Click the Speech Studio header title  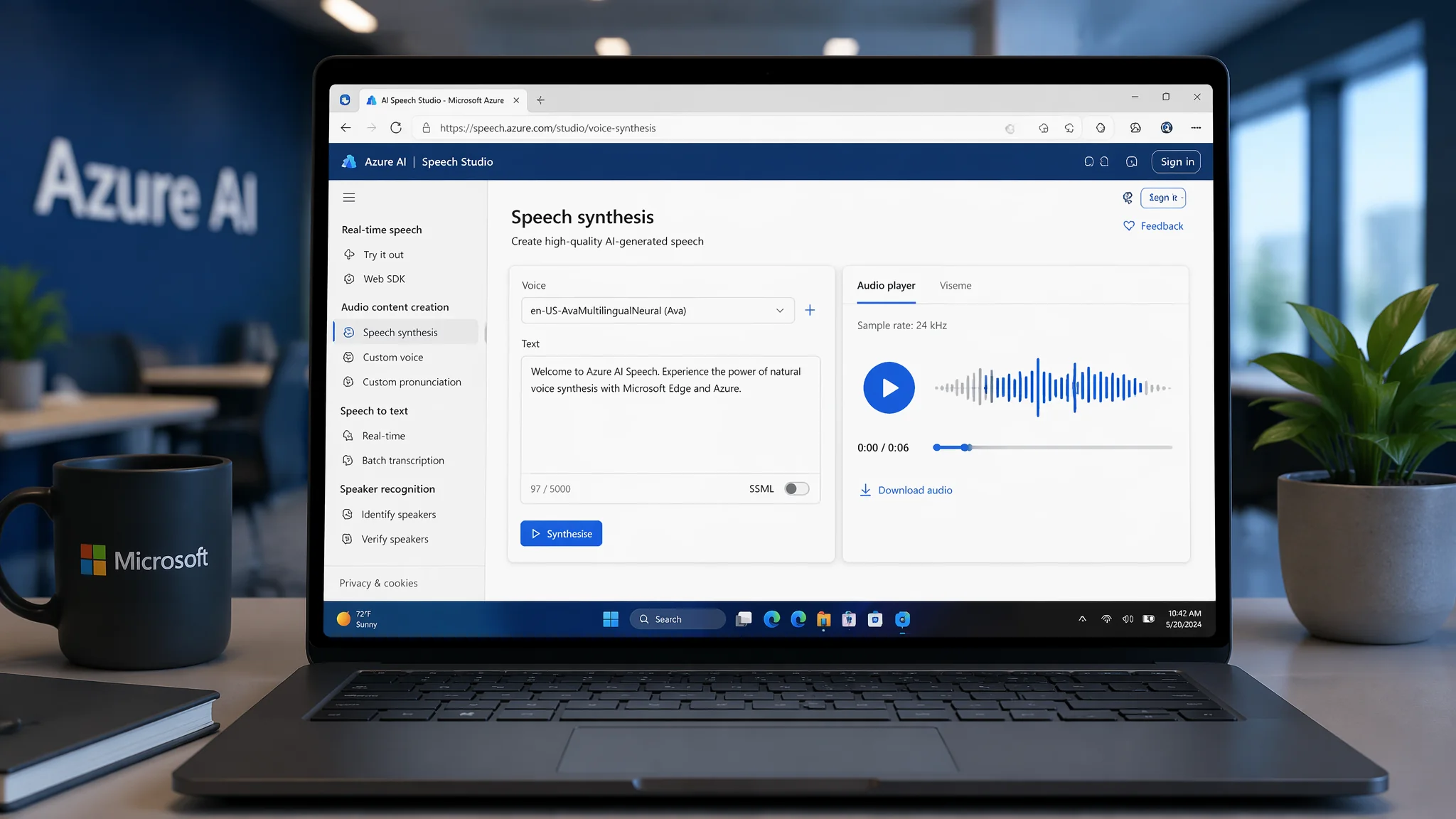click(457, 162)
